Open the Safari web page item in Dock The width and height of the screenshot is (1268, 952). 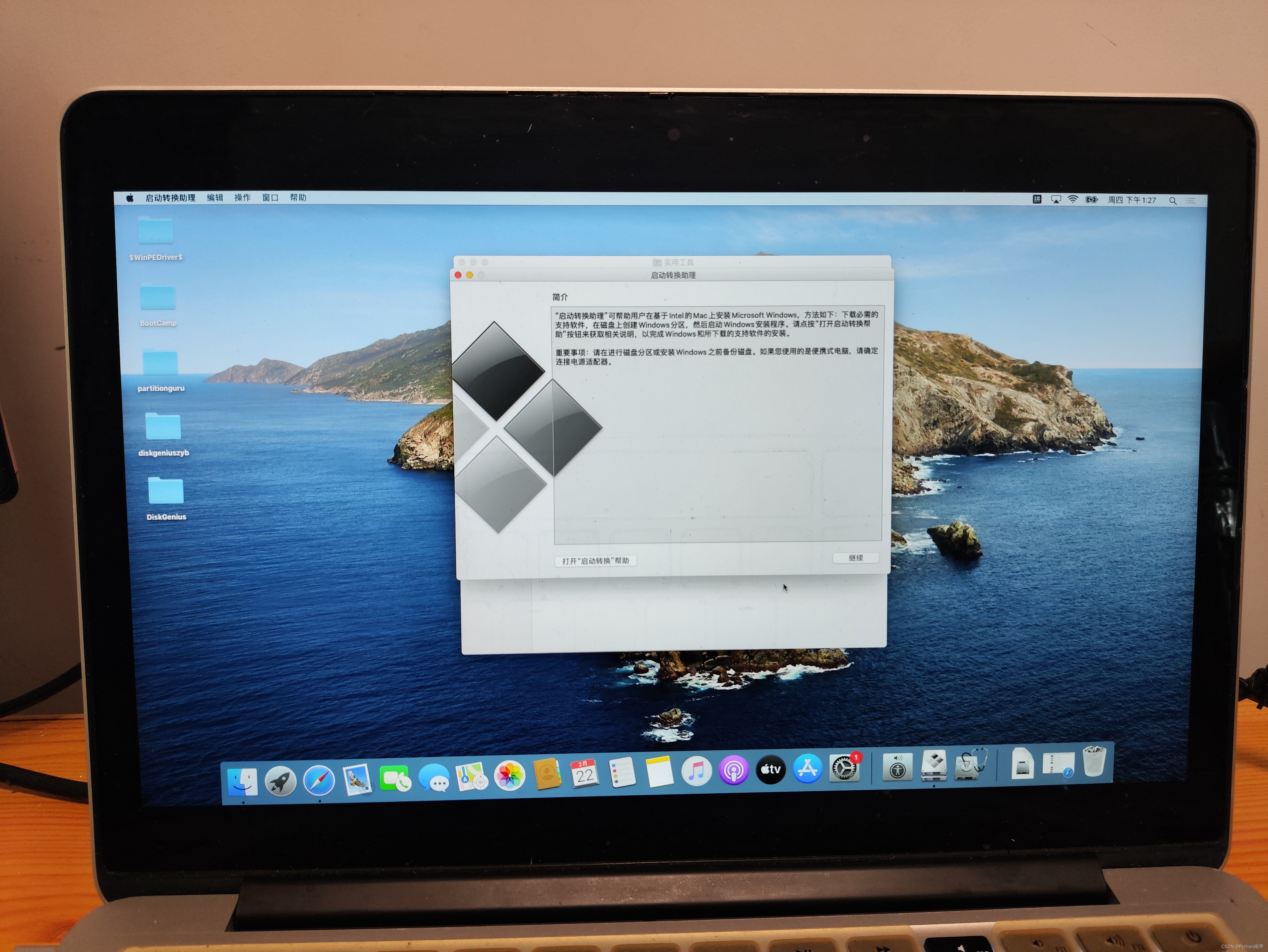[1058, 764]
